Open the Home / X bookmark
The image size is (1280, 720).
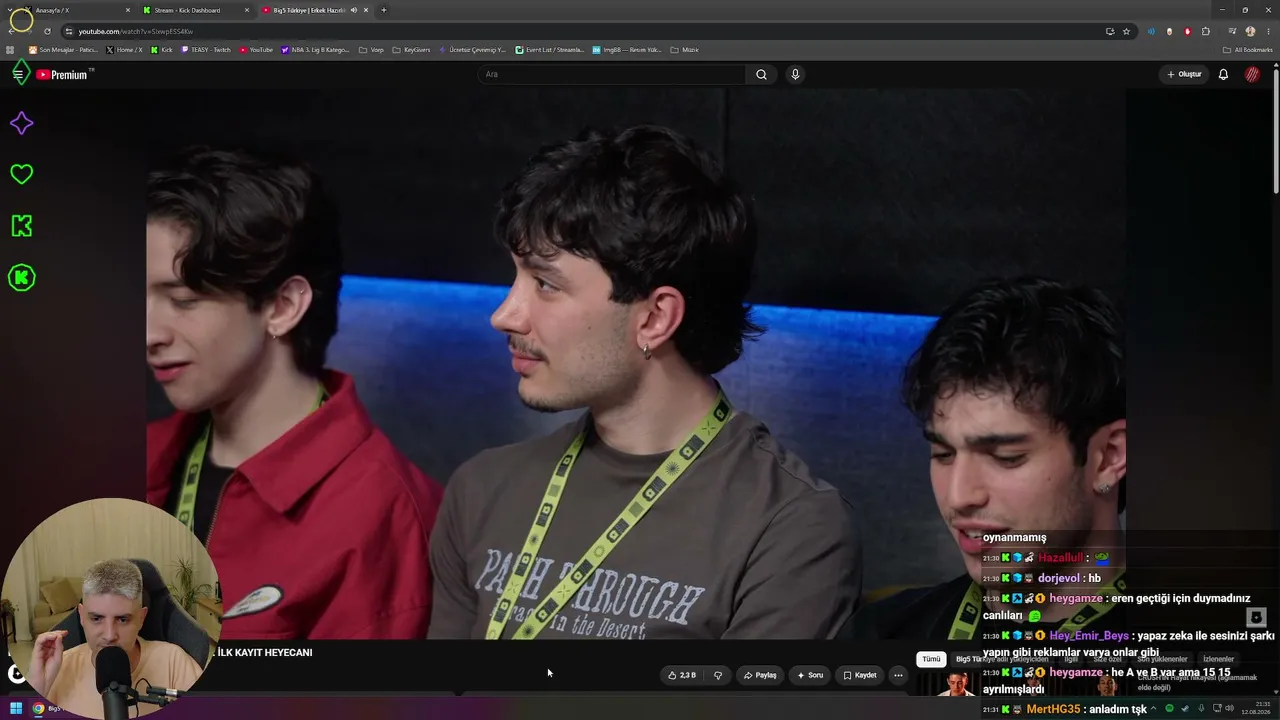[x=125, y=50]
